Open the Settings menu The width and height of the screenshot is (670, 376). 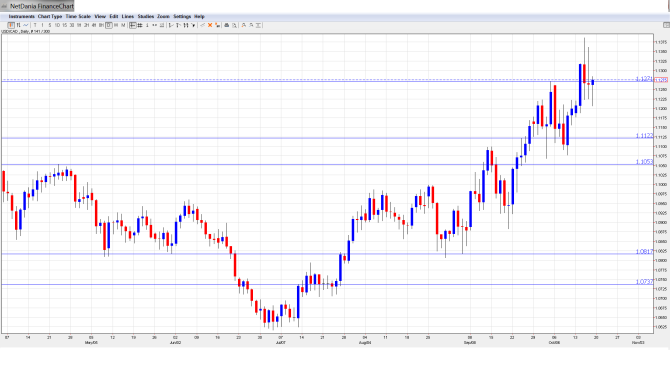pos(182,17)
